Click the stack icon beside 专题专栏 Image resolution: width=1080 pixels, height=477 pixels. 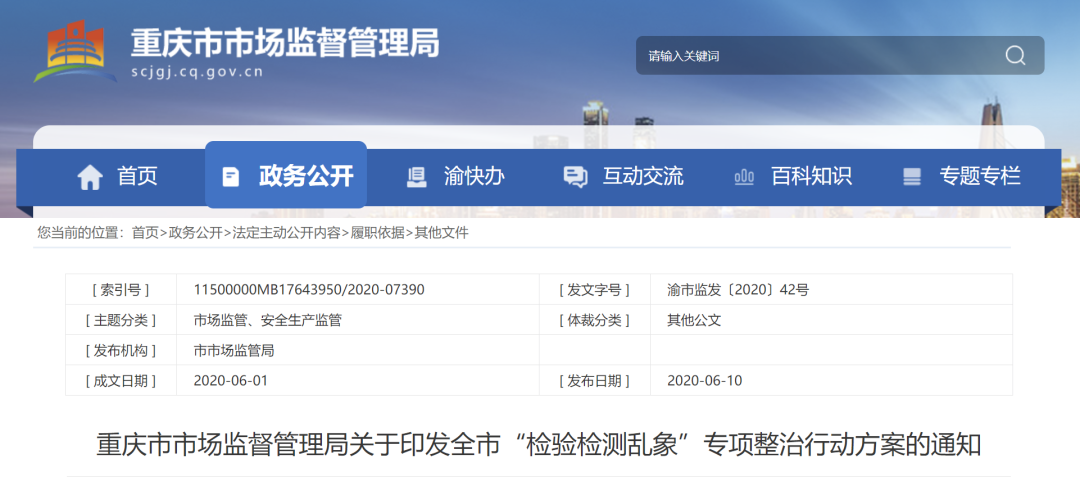(911, 177)
